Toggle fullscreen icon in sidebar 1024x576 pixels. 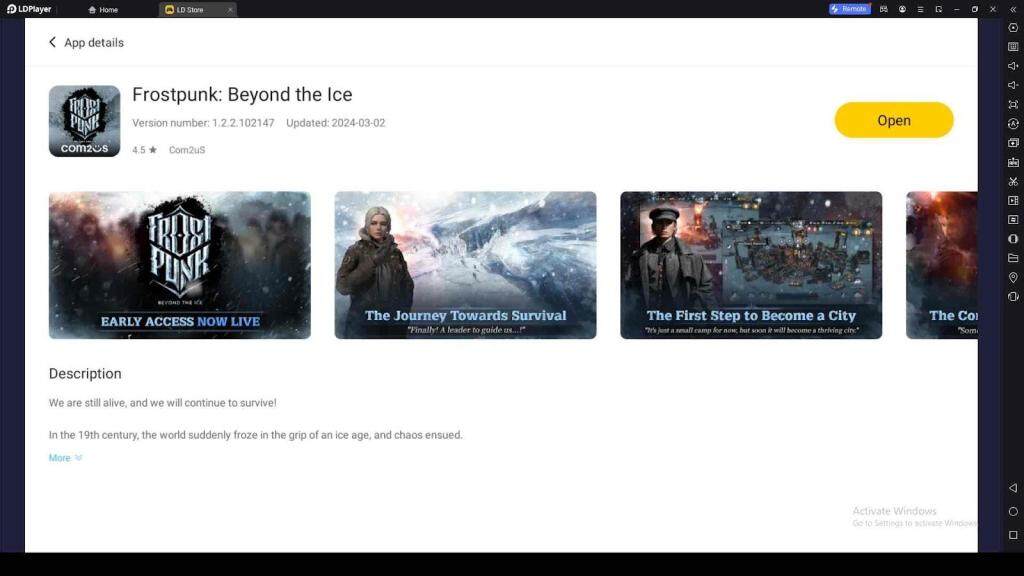coord(1013,104)
